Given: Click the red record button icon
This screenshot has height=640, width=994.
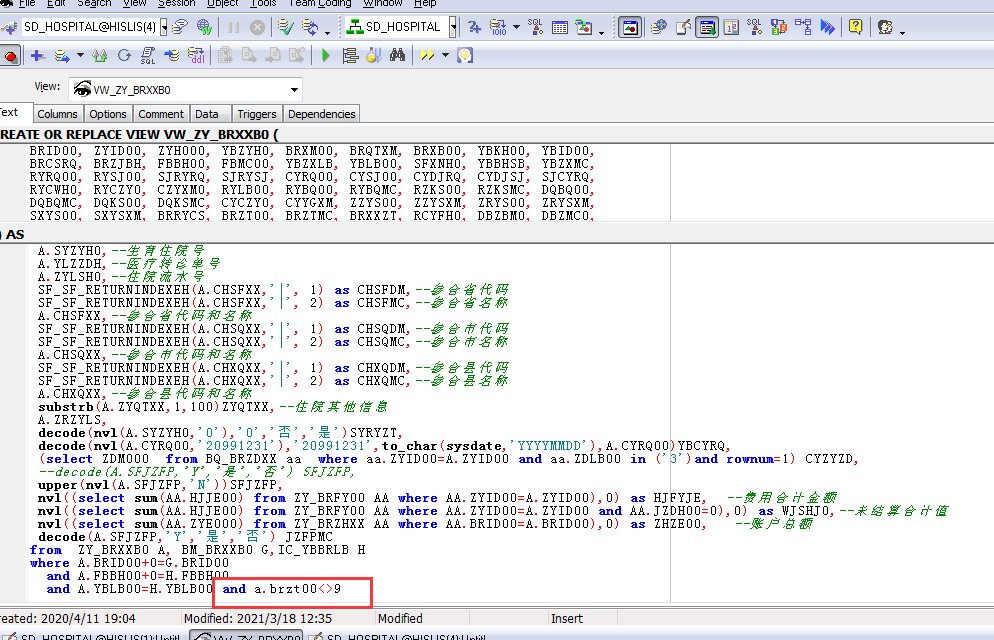Looking at the screenshot, I should [9, 56].
